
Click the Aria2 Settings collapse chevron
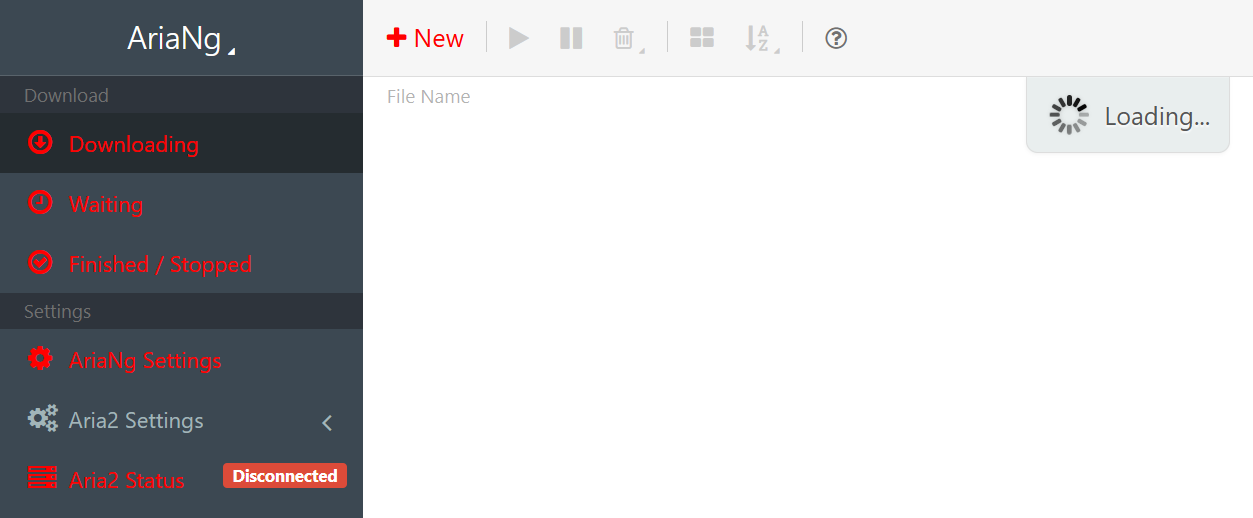click(x=327, y=422)
